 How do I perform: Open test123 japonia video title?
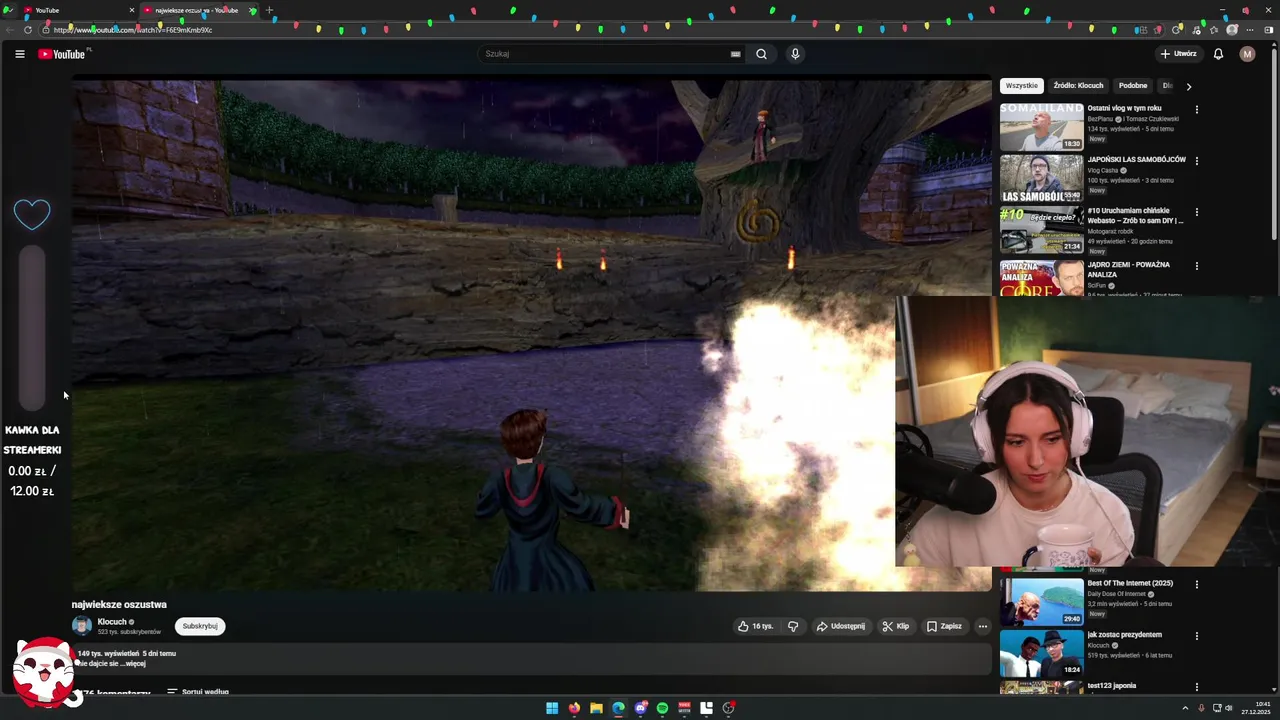1112,686
